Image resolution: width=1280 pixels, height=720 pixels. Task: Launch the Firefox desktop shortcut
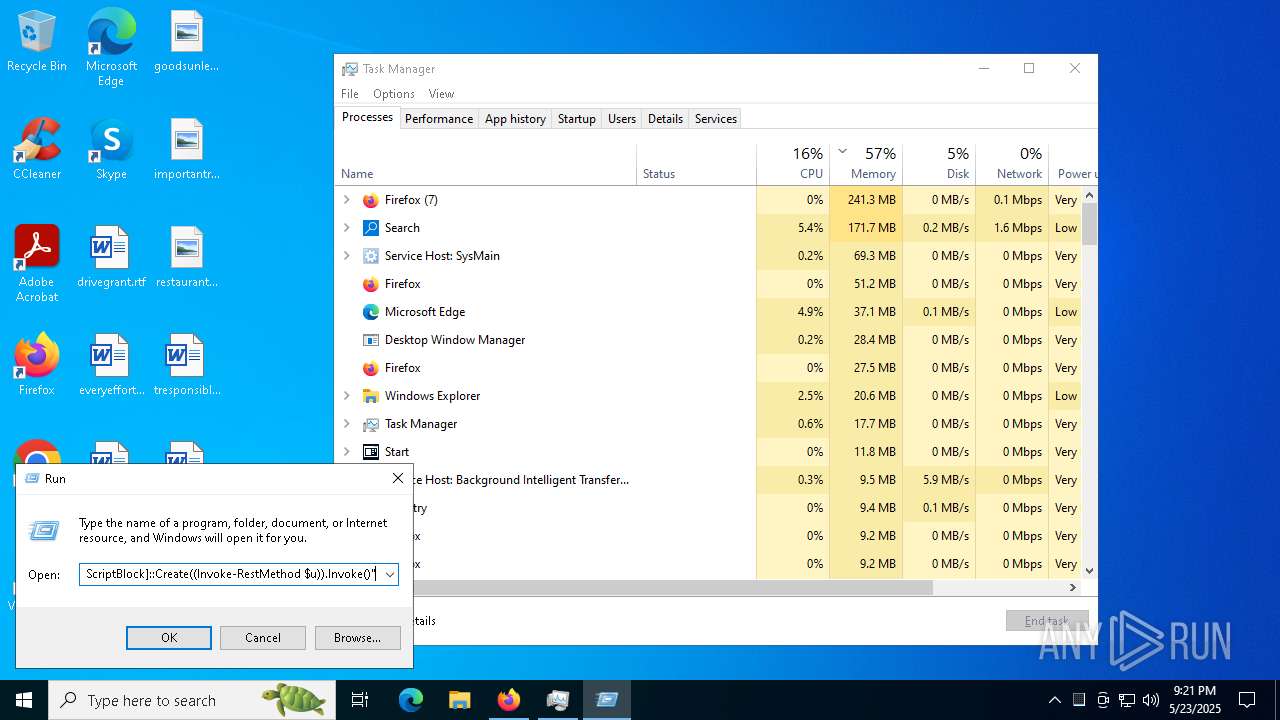tap(37, 366)
